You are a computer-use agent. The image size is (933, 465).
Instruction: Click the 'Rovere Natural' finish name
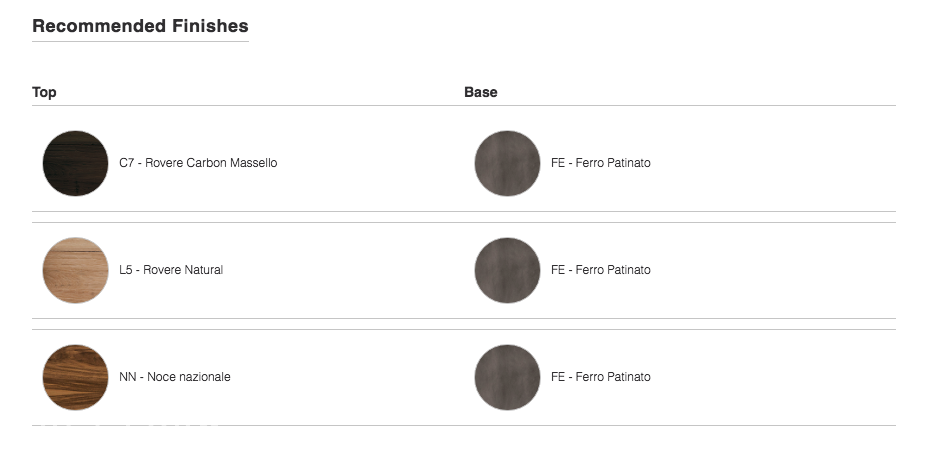pyautogui.click(x=183, y=270)
